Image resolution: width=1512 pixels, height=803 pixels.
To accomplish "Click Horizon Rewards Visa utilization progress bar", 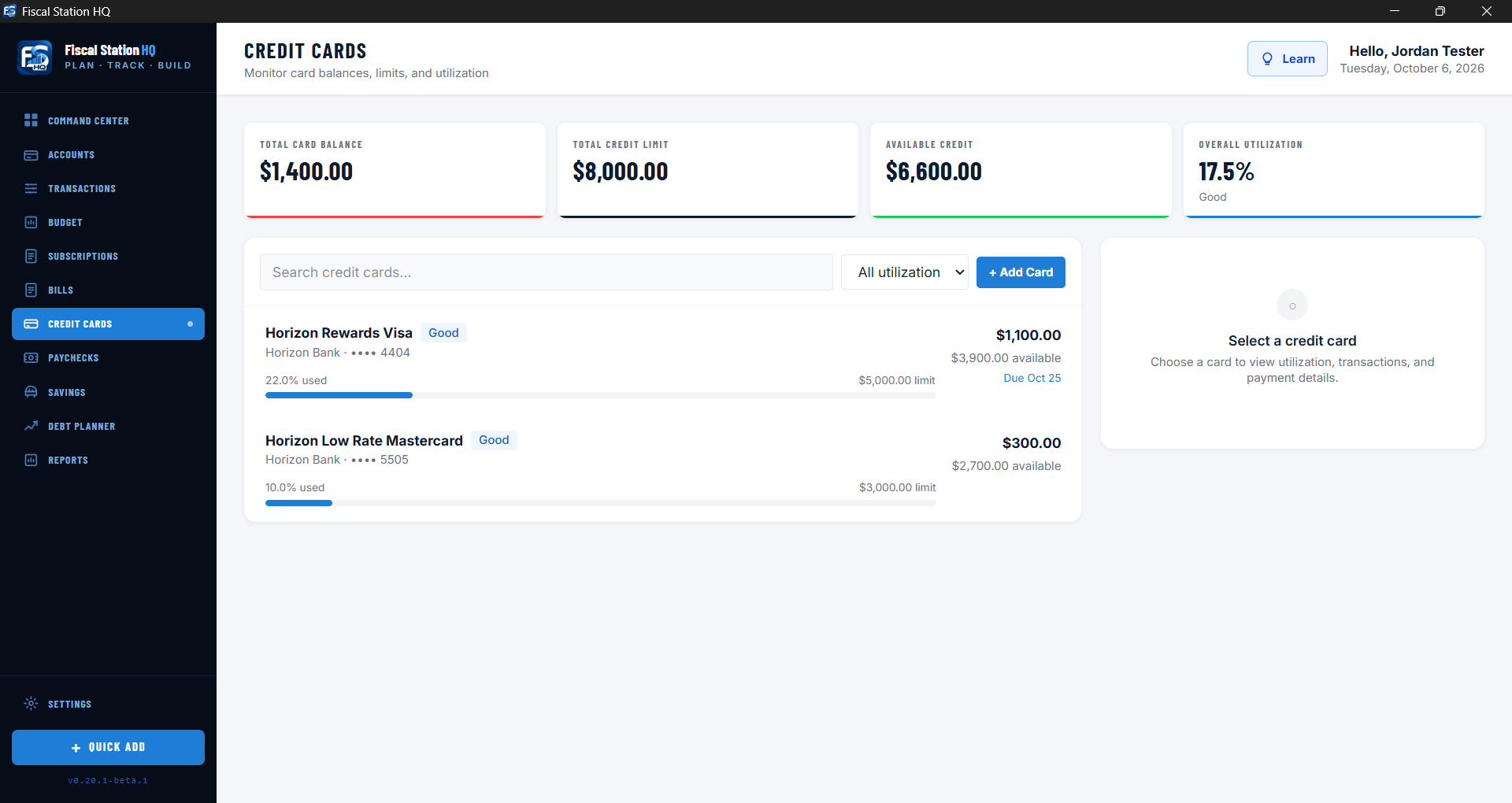I will pos(600,395).
